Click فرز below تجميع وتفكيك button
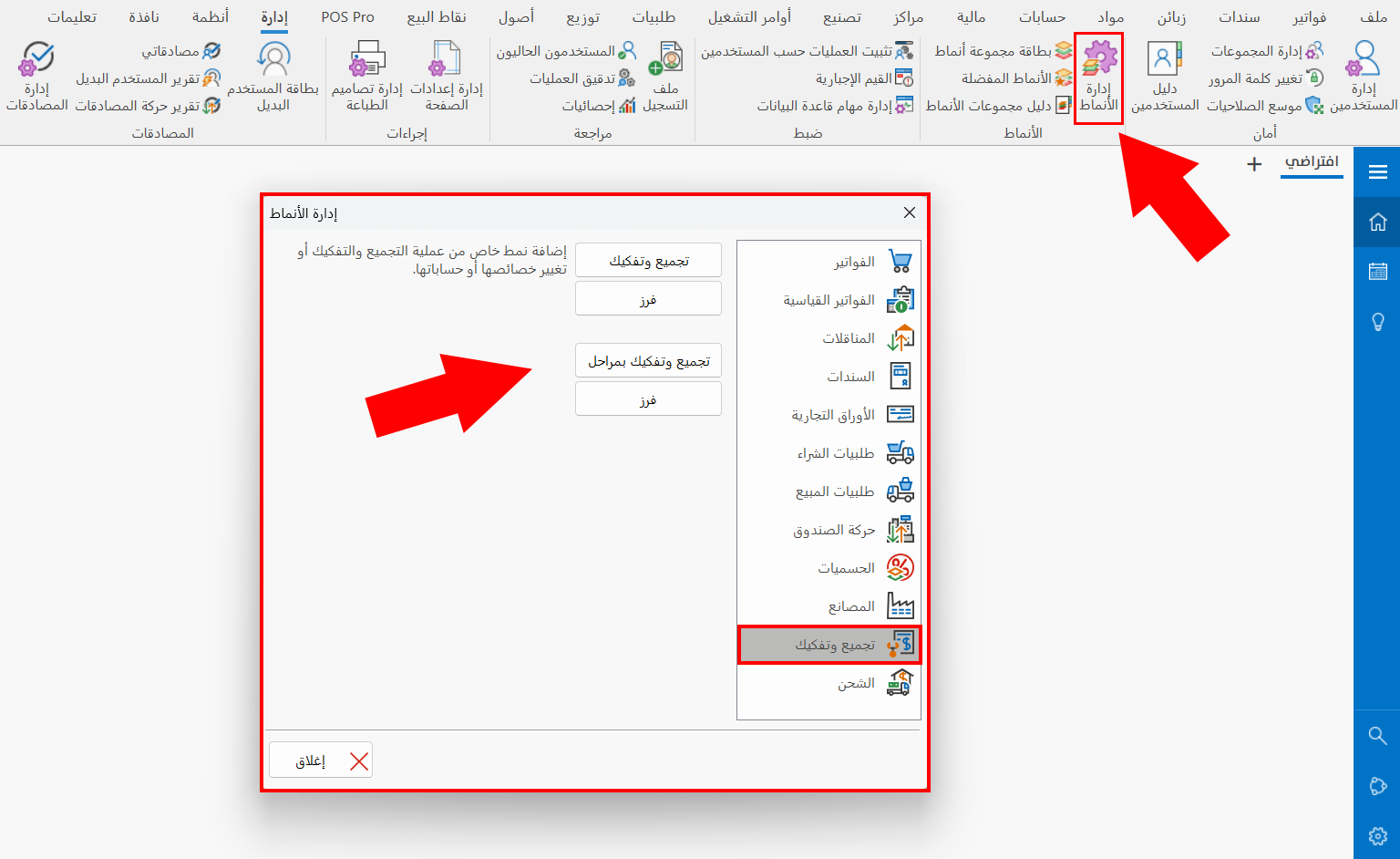 pos(648,298)
